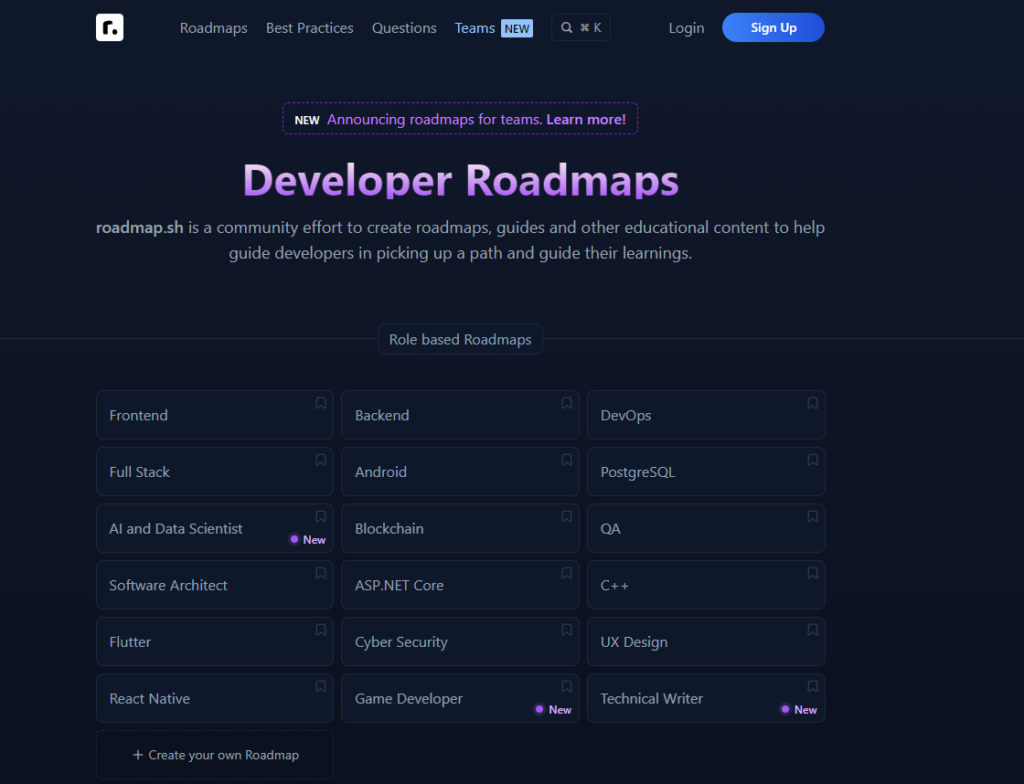Open the Technical Writer roadmap card
The image size is (1024, 784).
(706, 698)
